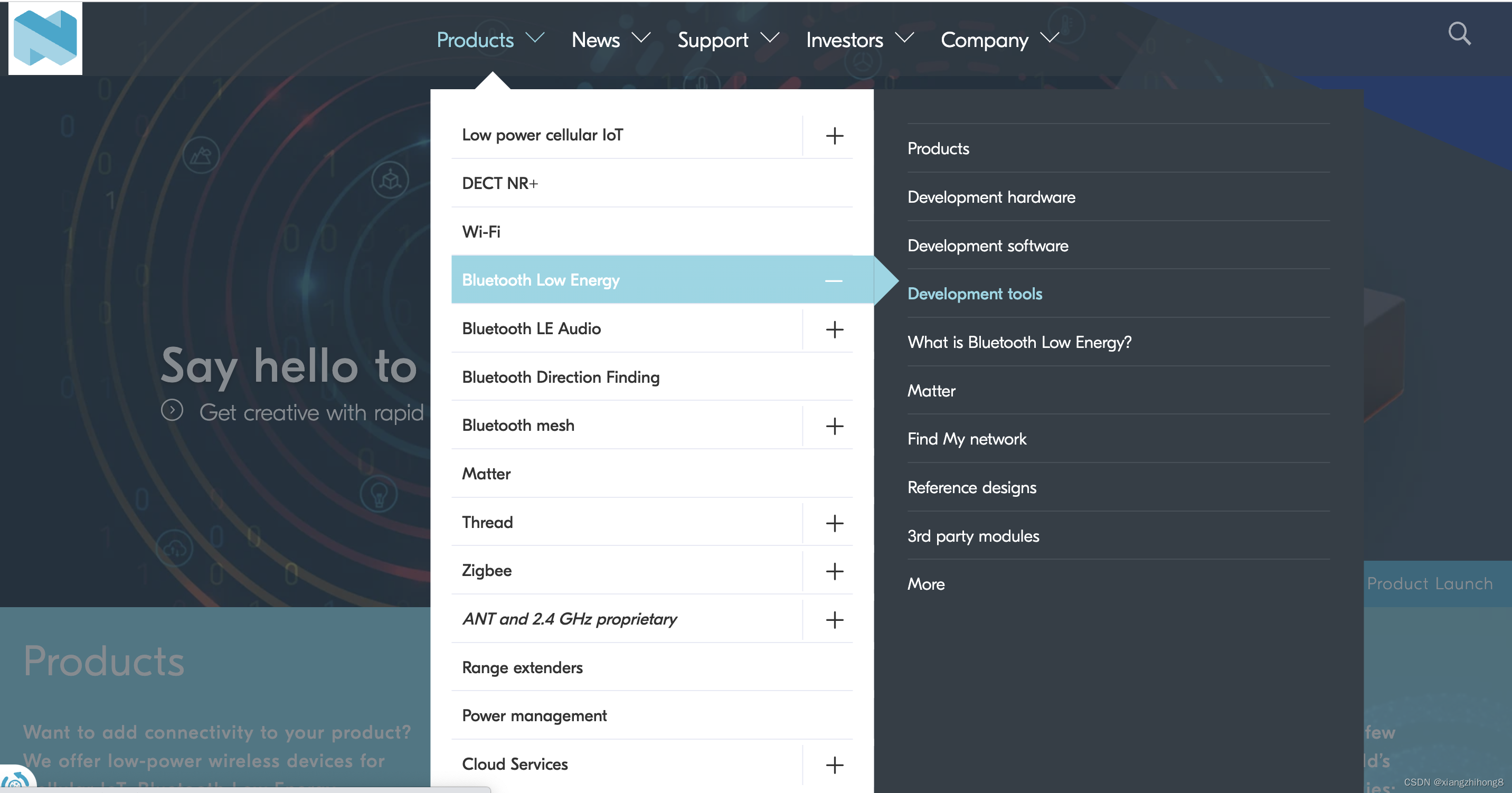Collapse Bluetooth Low Energy minus icon

point(834,280)
